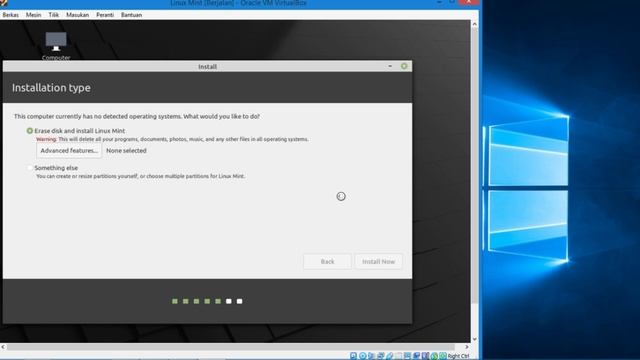The width and height of the screenshot is (640, 360).
Task: Click the optical drive status icon
Action: point(362,356)
